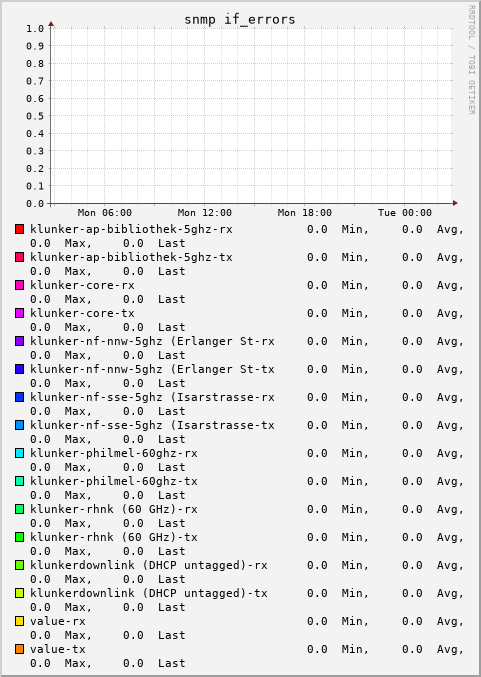Click the snmp if_errors graph title
The image size is (481, 677).
point(240,19)
